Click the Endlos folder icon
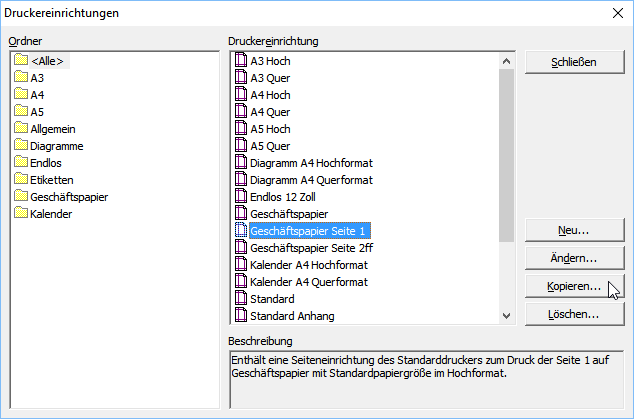The width and height of the screenshot is (634, 419). coord(21,162)
